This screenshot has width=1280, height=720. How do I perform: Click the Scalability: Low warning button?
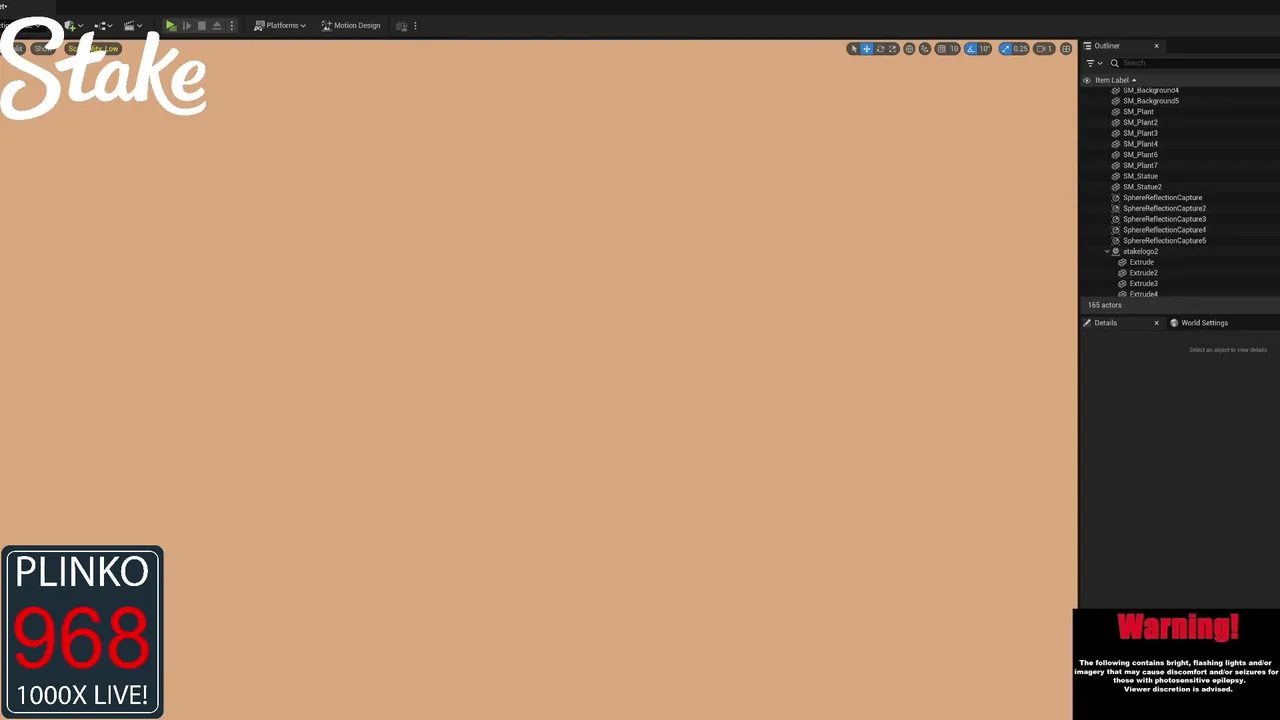93,49
